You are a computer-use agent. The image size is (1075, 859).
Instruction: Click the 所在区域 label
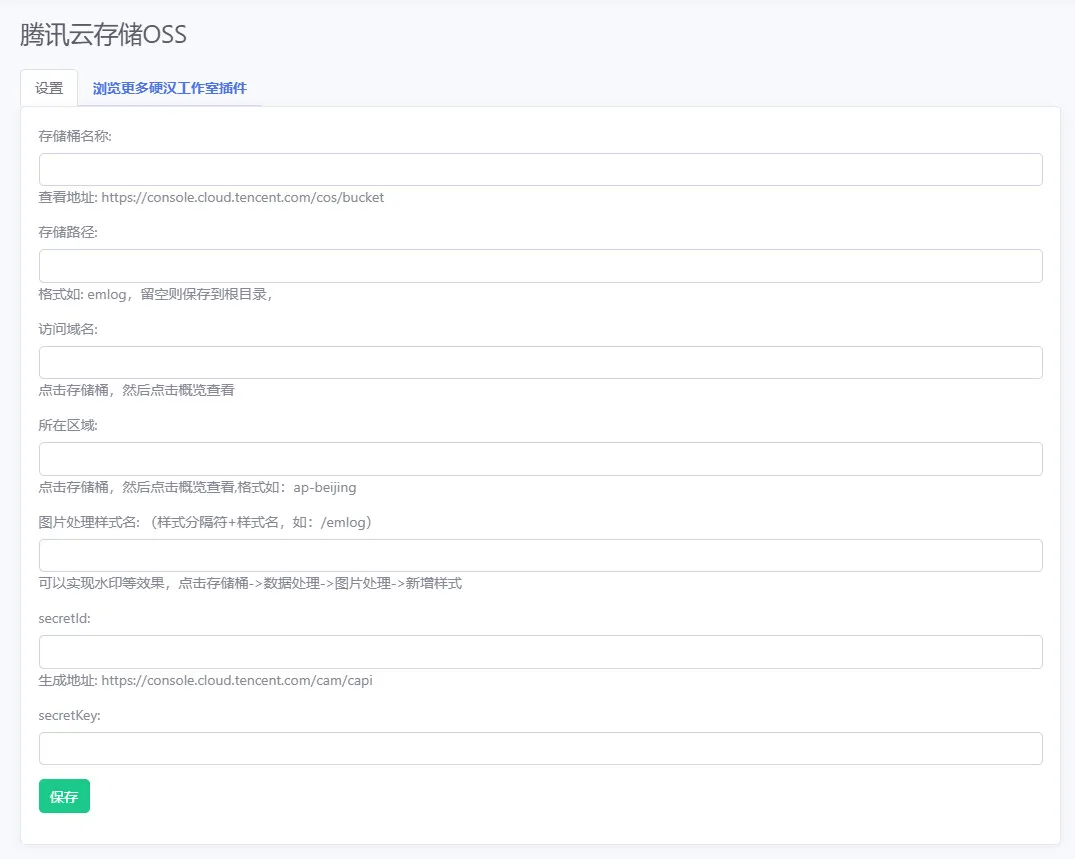pyautogui.click(x=68, y=425)
